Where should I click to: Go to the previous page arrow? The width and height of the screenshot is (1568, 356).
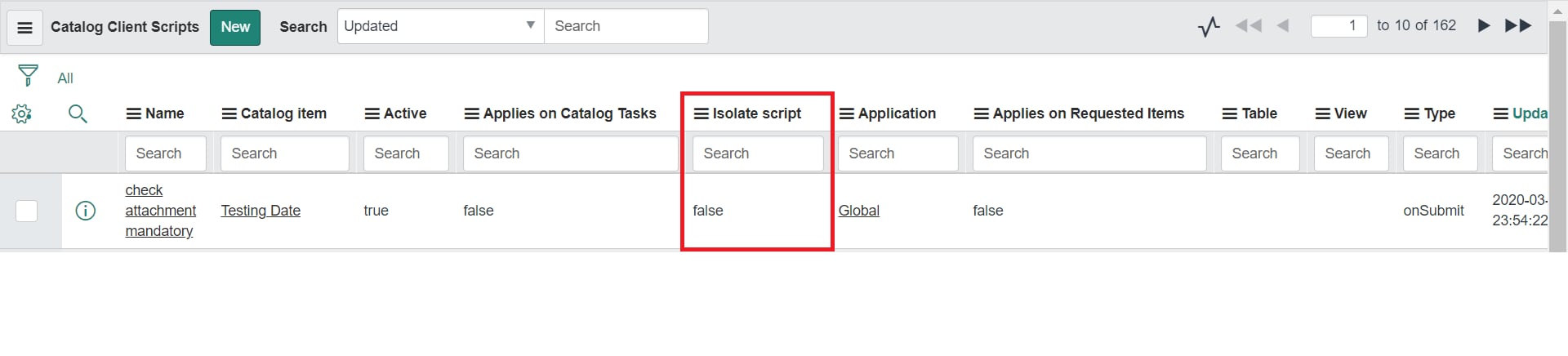tap(1283, 26)
